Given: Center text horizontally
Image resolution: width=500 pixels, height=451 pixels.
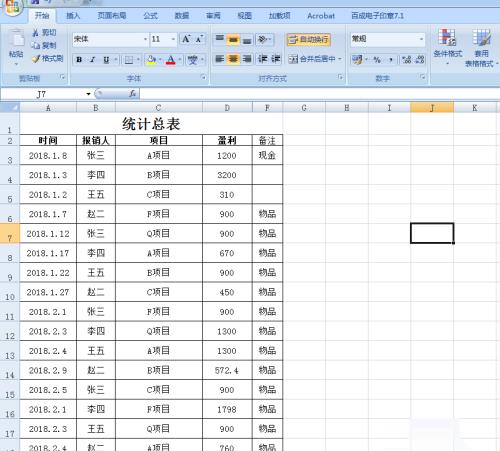Looking at the screenshot, I should pyautogui.click(x=233, y=59).
